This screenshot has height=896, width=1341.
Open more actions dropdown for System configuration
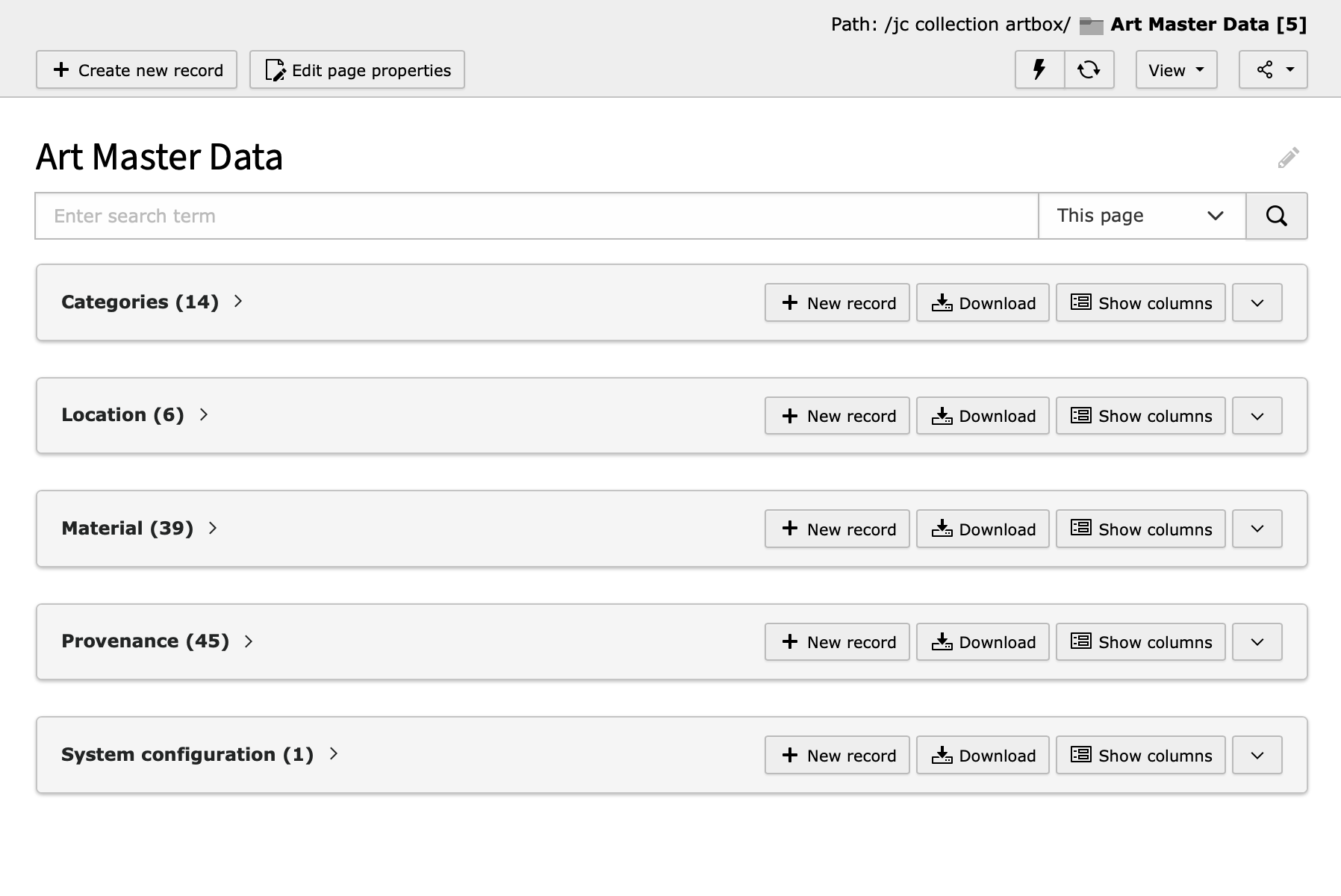(1257, 756)
